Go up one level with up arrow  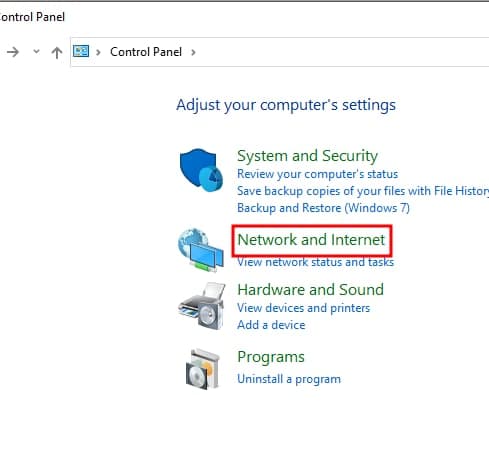(57, 52)
